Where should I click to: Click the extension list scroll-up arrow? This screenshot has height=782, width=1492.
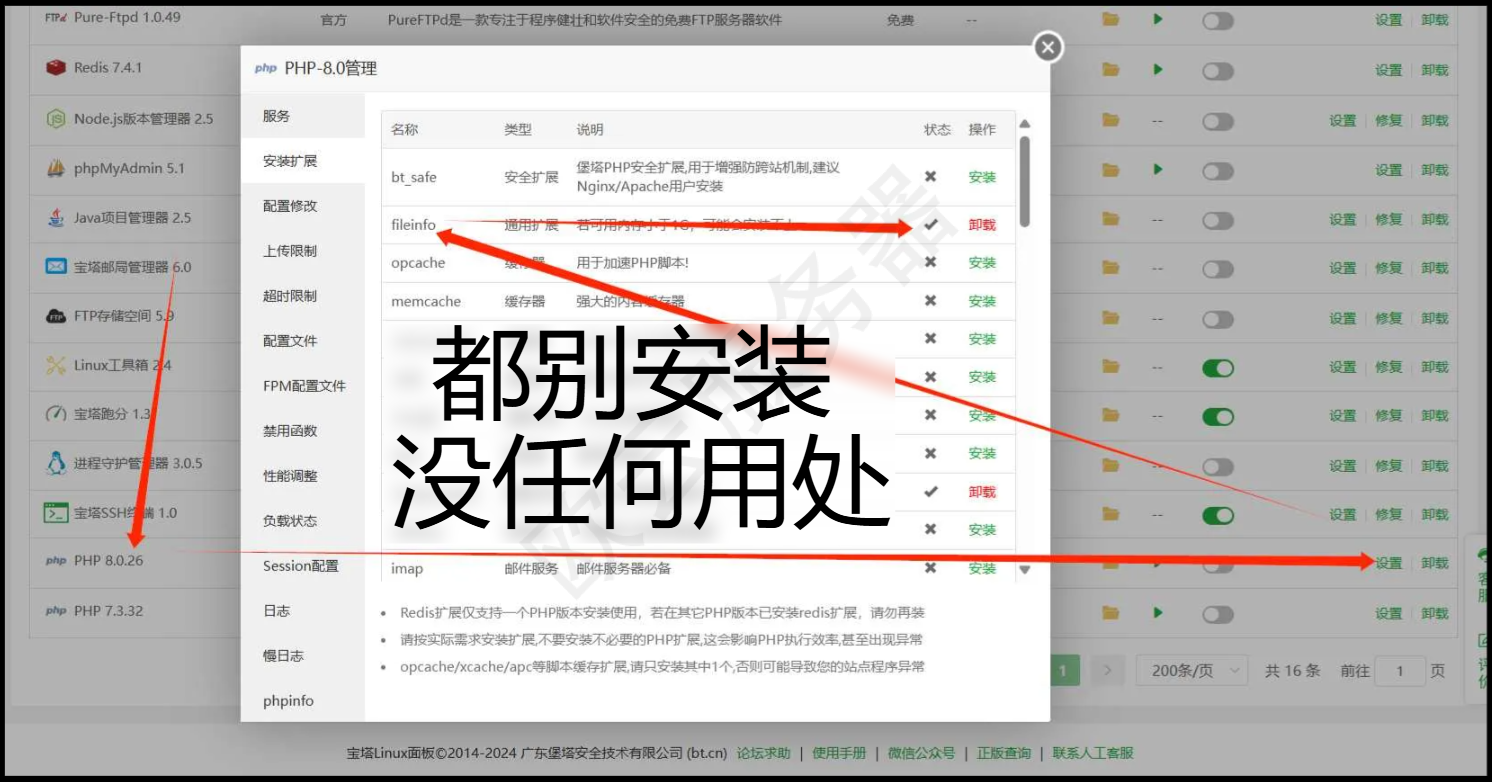[x=1024, y=124]
